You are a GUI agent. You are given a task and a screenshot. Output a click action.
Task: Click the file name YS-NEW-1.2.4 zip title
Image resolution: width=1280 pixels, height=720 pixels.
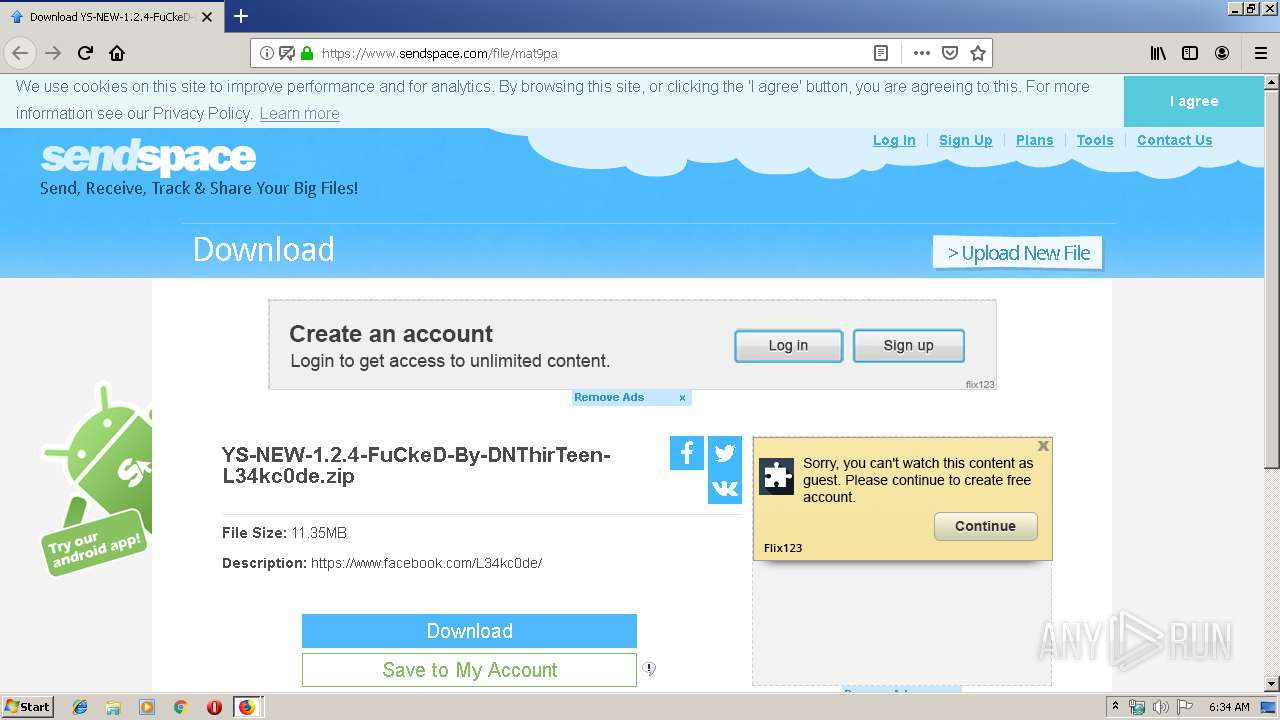click(416, 466)
